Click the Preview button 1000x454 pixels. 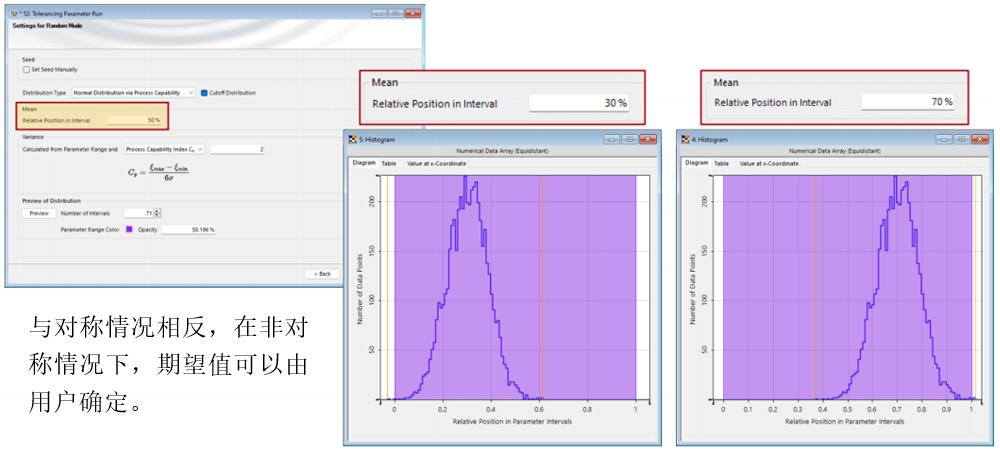coord(39,213)
